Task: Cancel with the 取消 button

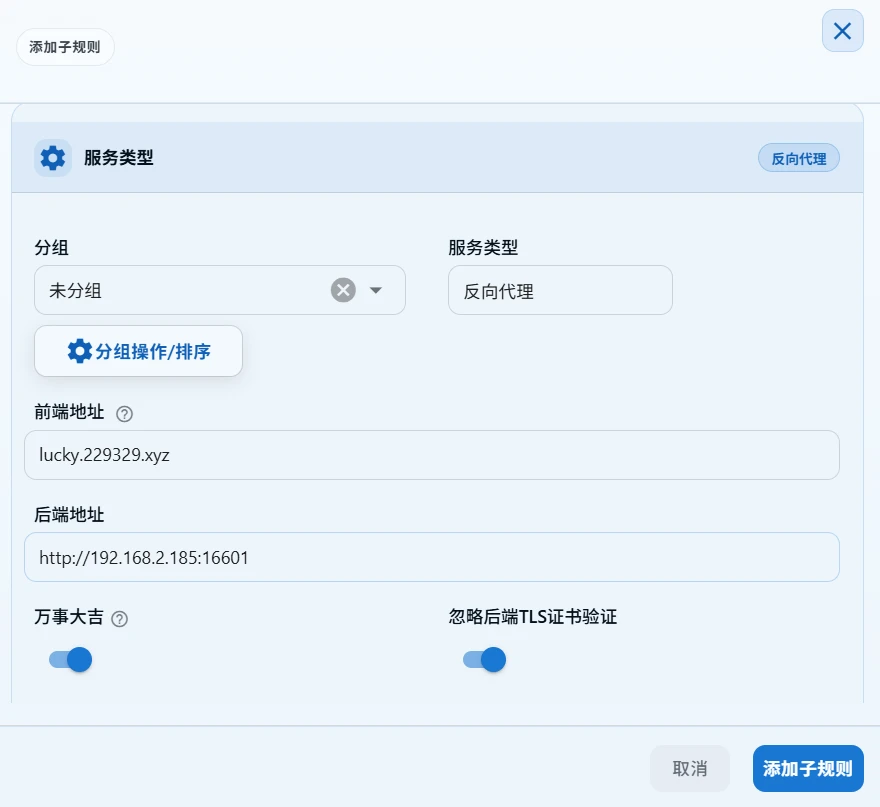Action: [690, 768]
